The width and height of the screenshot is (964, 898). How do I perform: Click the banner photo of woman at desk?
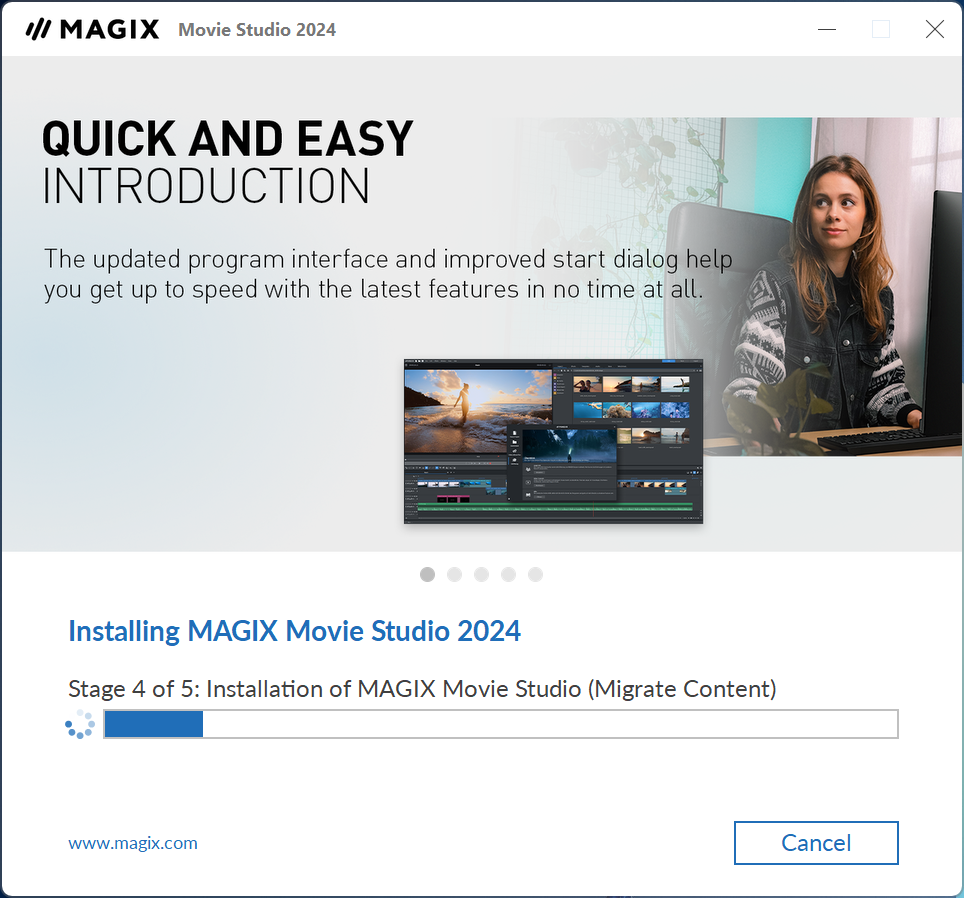click(x=840, y=300)
